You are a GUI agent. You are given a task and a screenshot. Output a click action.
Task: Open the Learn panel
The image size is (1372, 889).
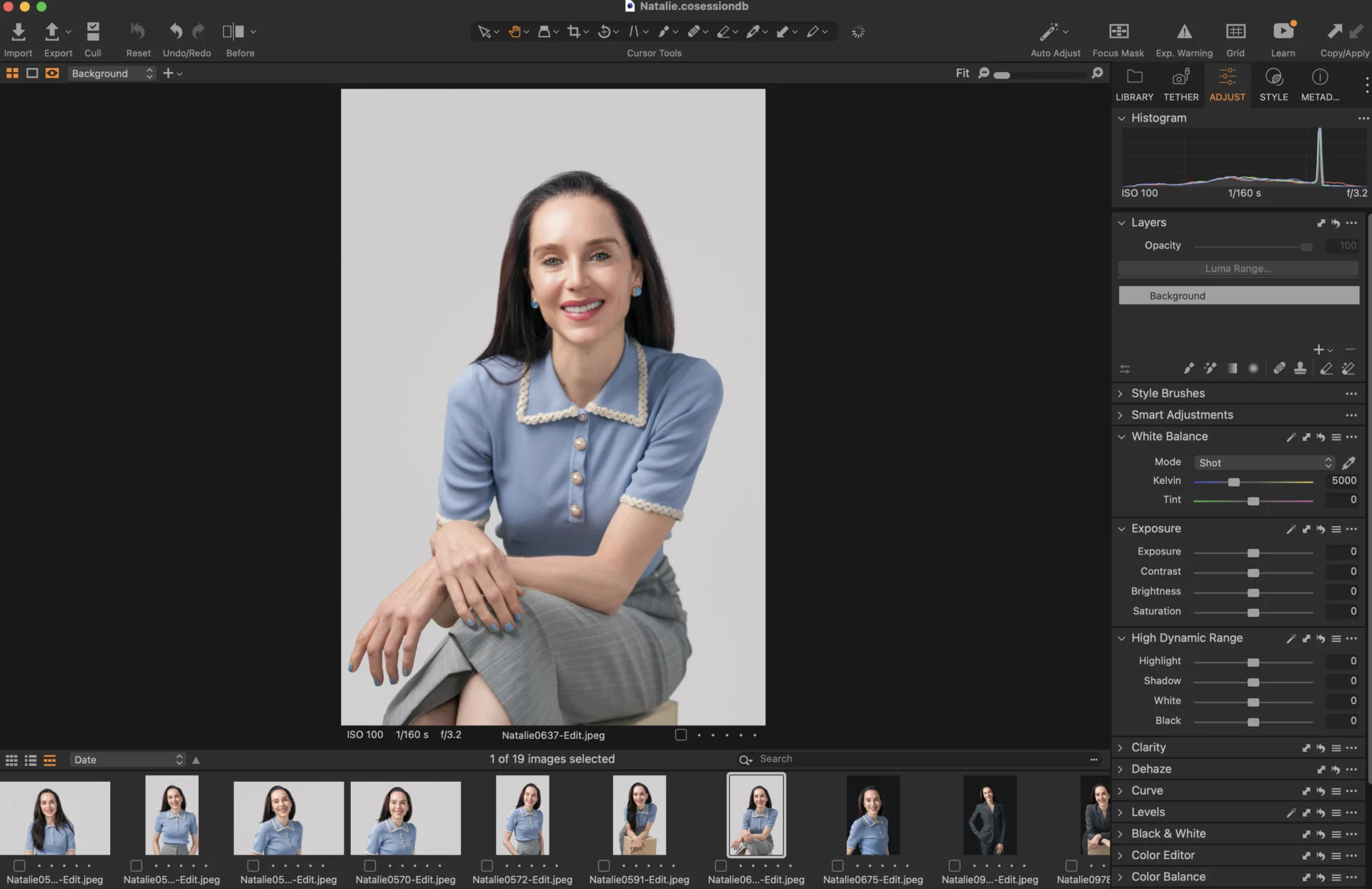click(1283, 31)
